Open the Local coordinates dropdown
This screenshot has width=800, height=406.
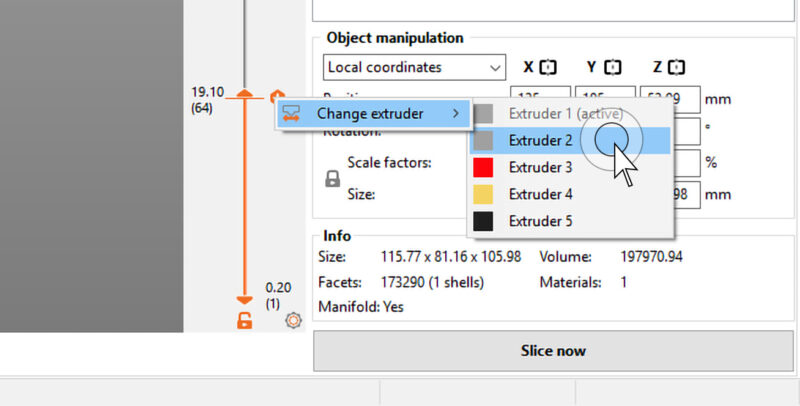[x=414, y=68]
